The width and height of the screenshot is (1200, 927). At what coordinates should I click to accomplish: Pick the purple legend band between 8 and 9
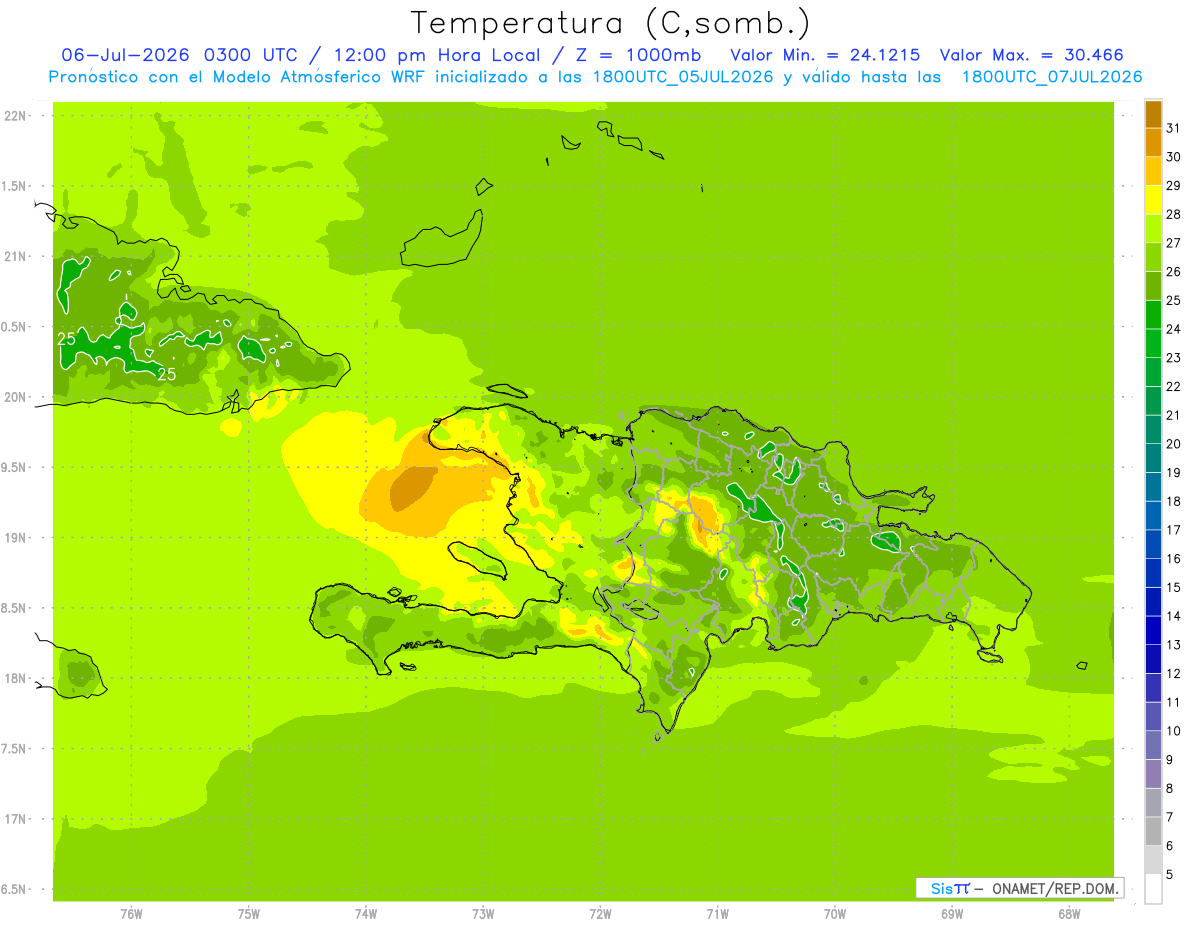1153,774
